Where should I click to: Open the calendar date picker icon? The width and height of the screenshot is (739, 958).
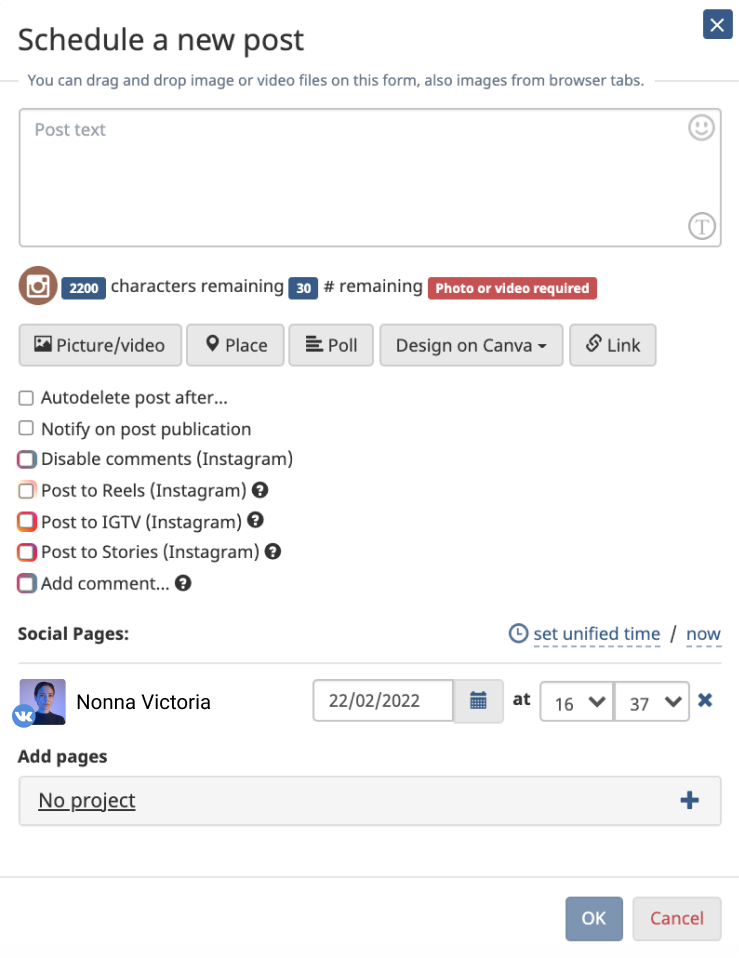(x=478, y=701)
